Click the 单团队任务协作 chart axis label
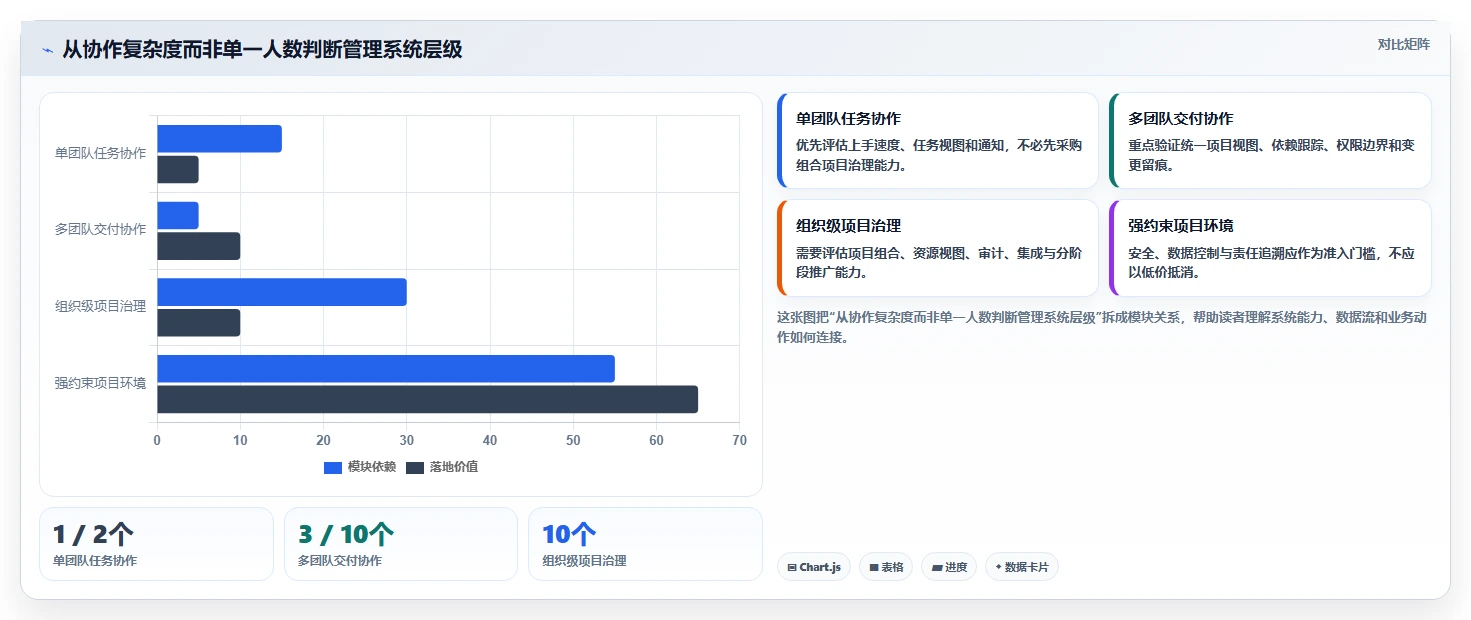 coord(100,153)
